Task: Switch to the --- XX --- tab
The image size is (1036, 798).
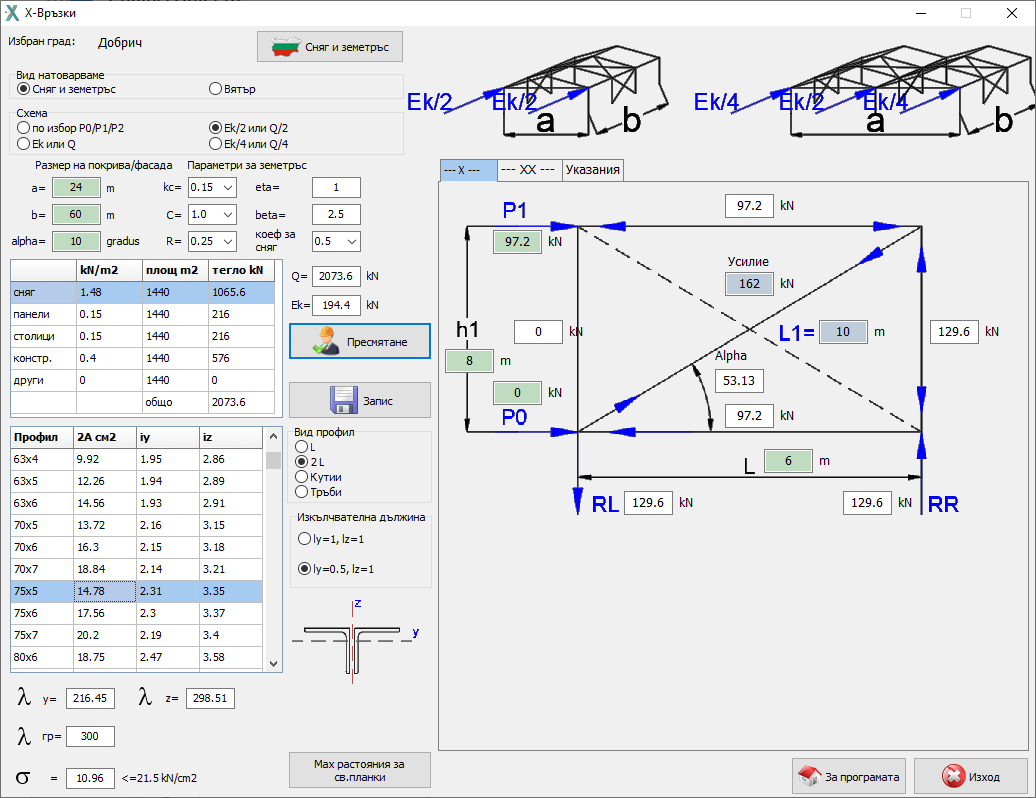Action: tap(529, 170)
